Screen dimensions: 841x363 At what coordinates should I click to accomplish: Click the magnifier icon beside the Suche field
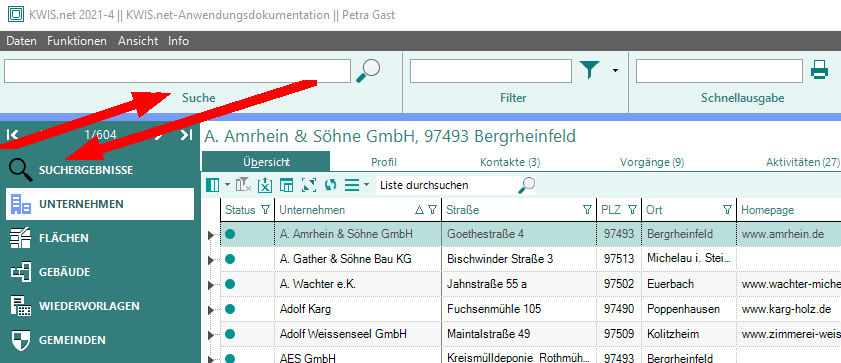click(x=368, y=71)
